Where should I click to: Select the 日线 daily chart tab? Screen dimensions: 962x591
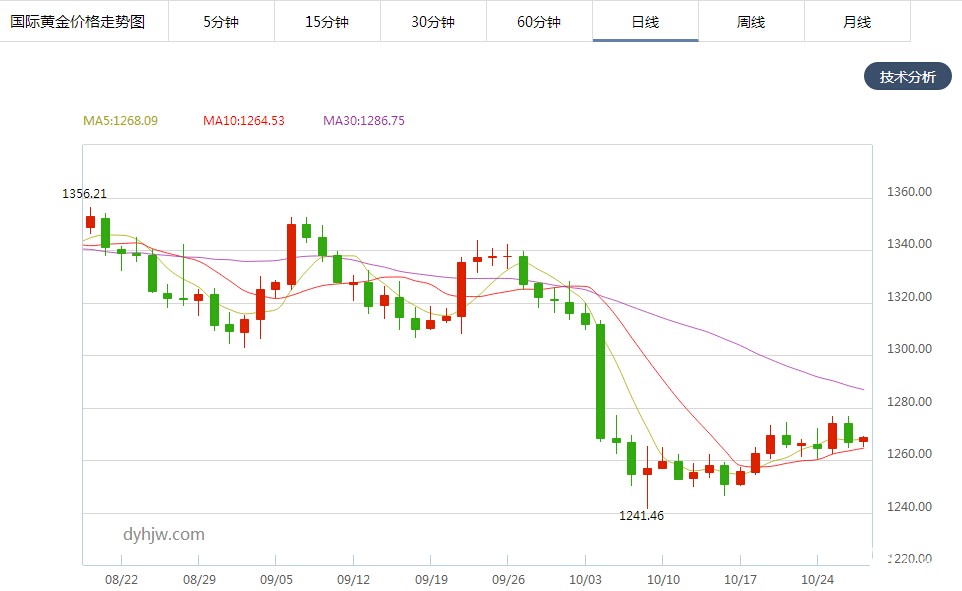click(x=645, y=22)
